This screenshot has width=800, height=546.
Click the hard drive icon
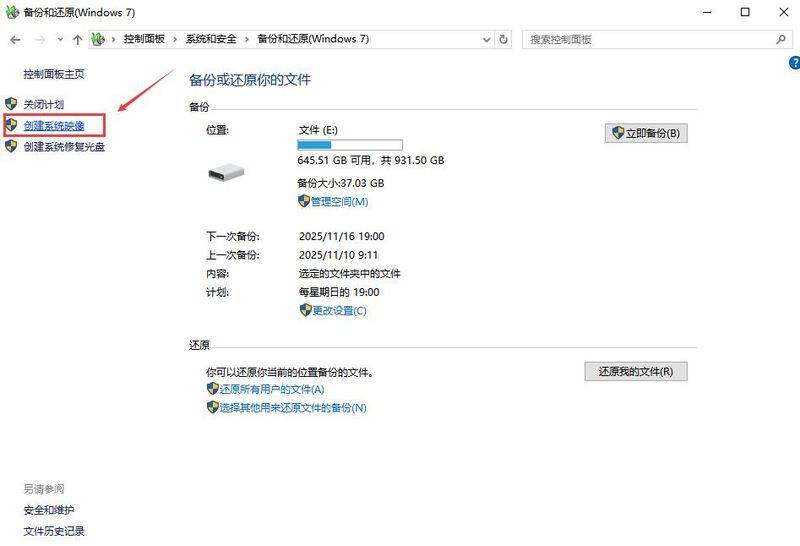coord(226,172)
